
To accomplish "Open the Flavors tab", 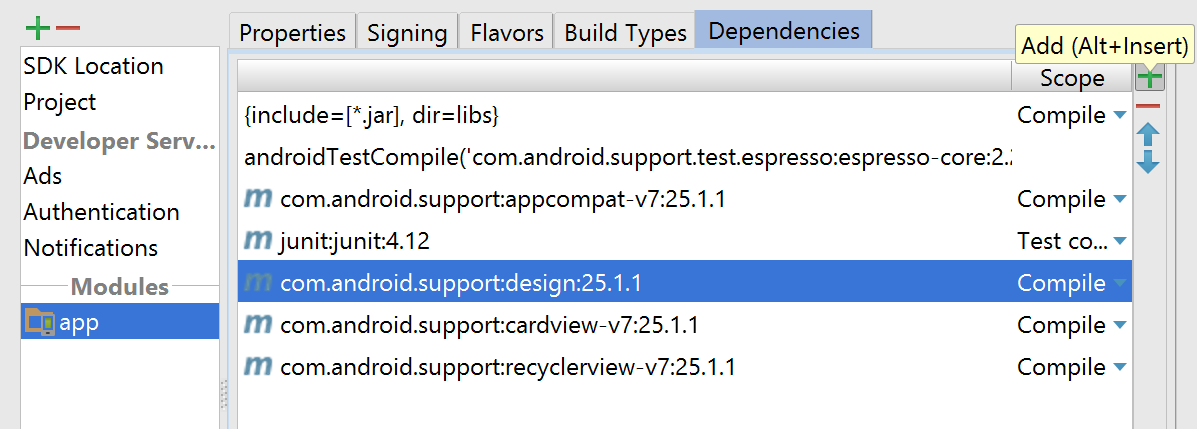I will 507,33.
